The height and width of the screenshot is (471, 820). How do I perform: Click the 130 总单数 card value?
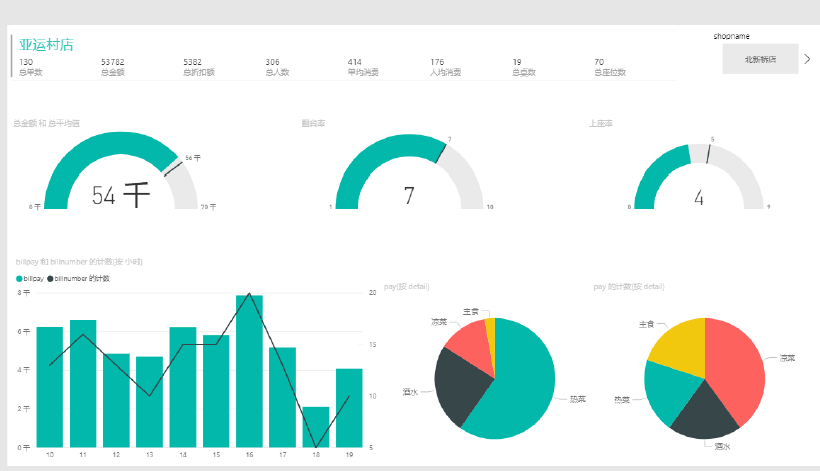(x=26, y=62)
